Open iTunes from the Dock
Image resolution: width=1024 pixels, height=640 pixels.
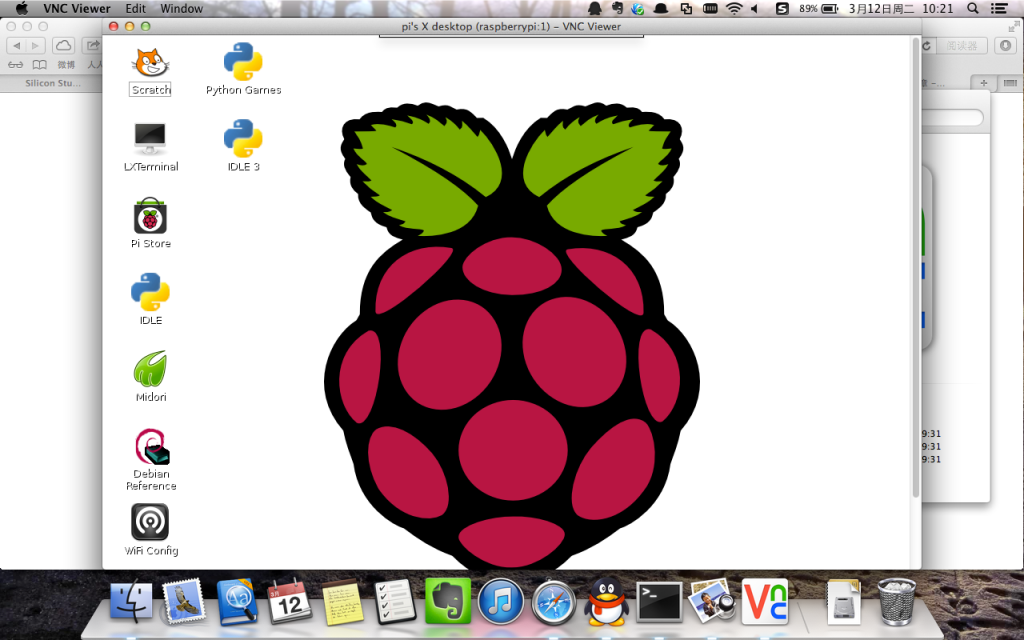click(500, 602)
